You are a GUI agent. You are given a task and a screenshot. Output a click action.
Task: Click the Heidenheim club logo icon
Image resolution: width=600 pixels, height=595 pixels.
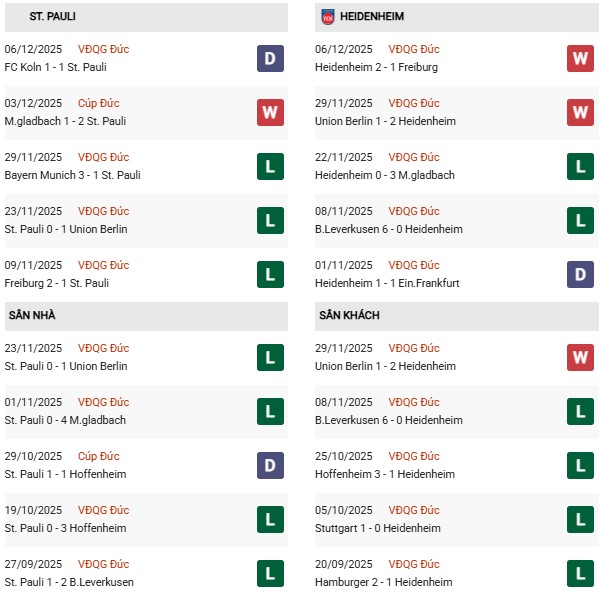(328, 17)
